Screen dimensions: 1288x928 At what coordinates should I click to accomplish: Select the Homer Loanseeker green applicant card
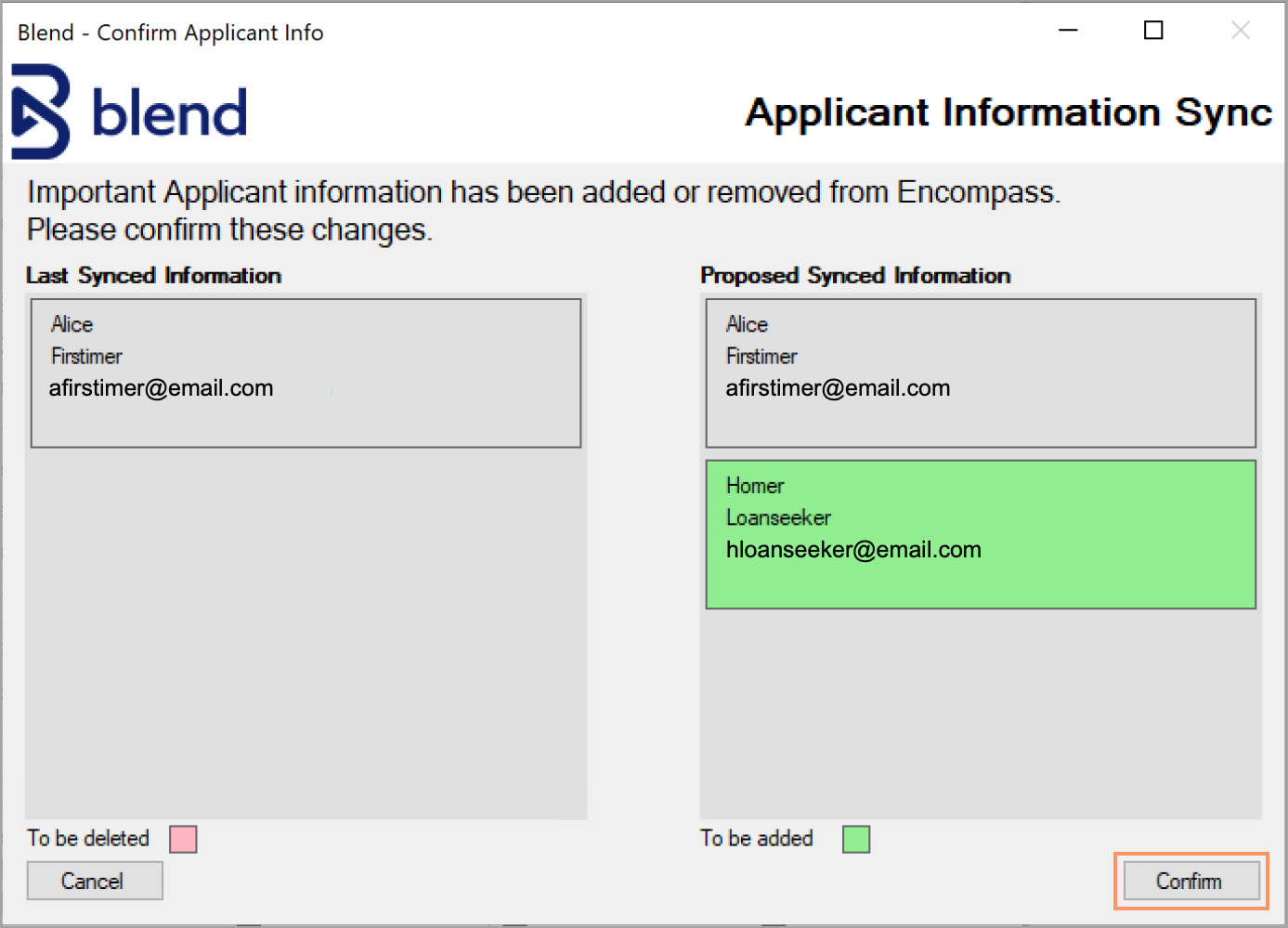tap(981, 535)
